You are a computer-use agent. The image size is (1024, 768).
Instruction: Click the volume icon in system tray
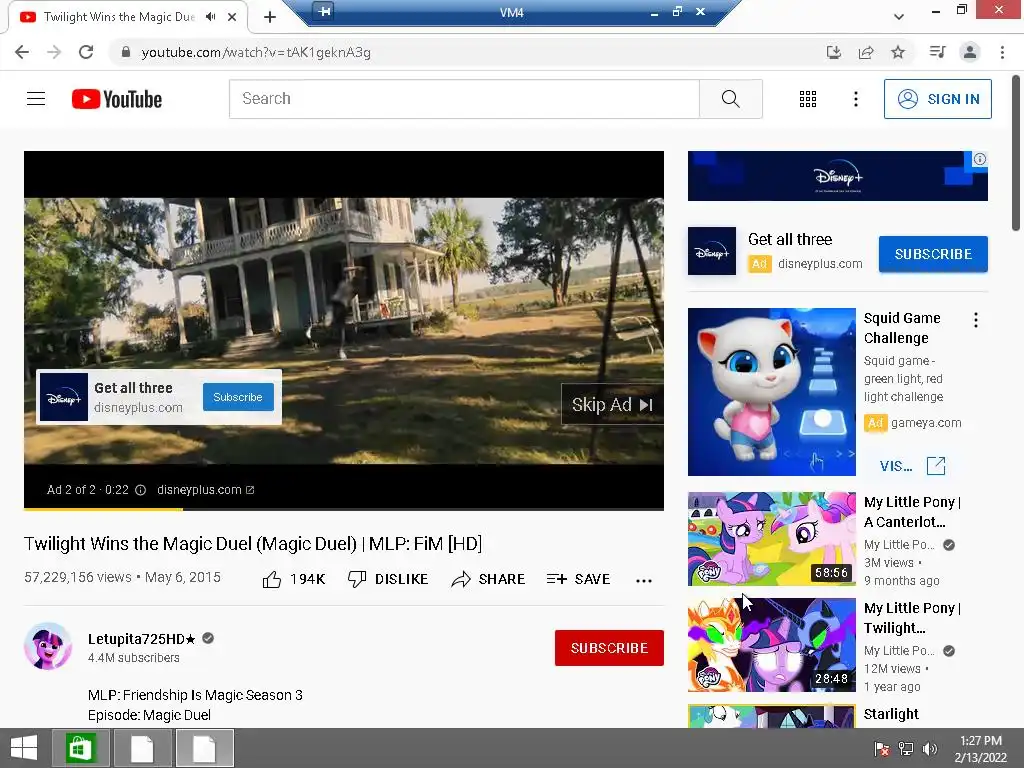930,749
